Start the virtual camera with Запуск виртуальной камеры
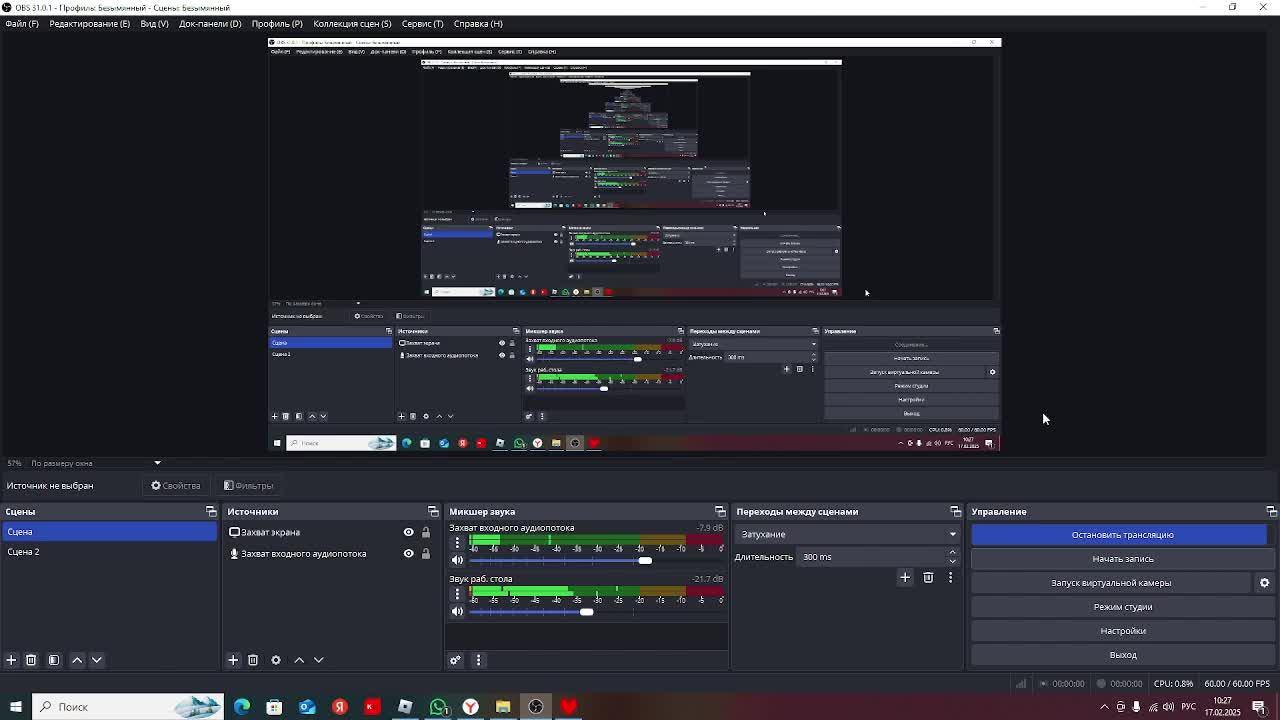The image size is (1280, 720). coord(1111,583)
